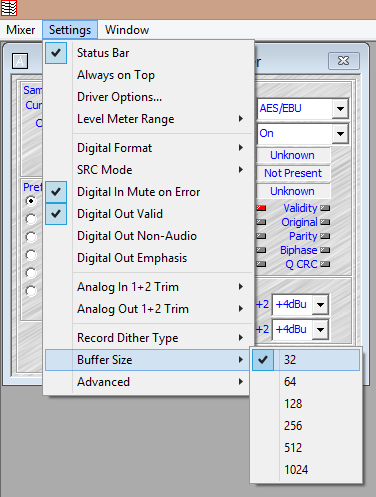Click the red mixer application icon
Screen dimensions: 376x497
point(9,8)
